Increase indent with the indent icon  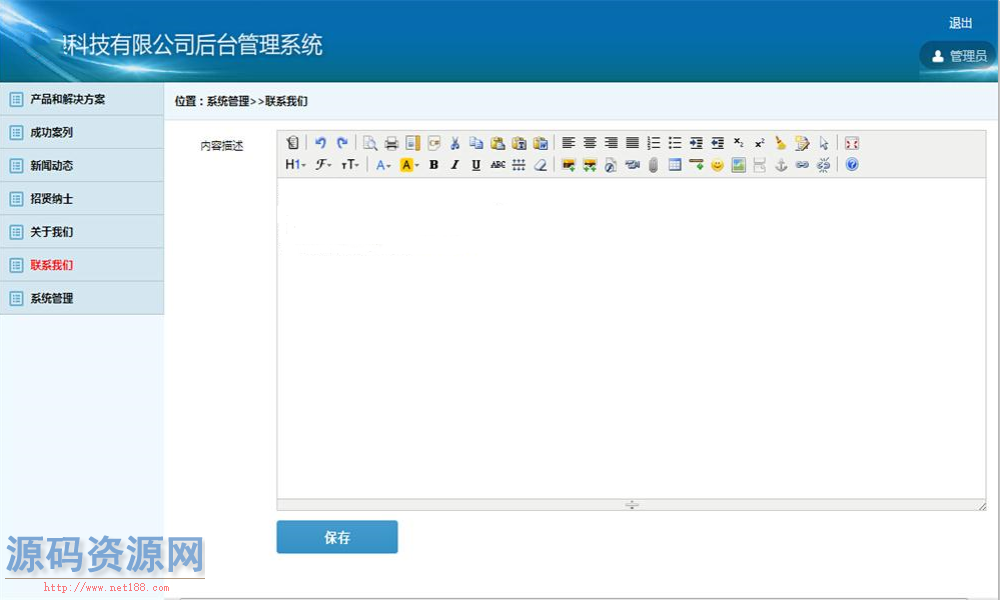[x=696, y=143]
